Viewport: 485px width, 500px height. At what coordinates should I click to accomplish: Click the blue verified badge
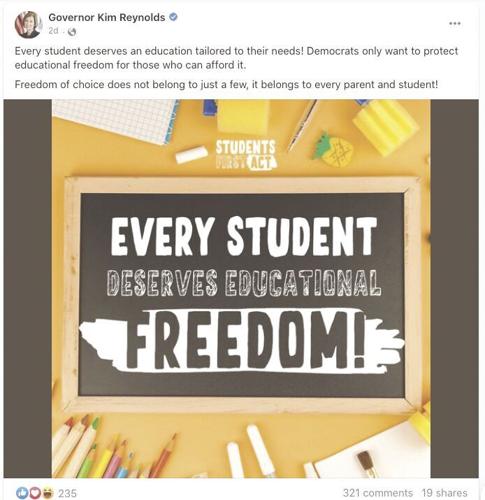[x=173, y=17]
